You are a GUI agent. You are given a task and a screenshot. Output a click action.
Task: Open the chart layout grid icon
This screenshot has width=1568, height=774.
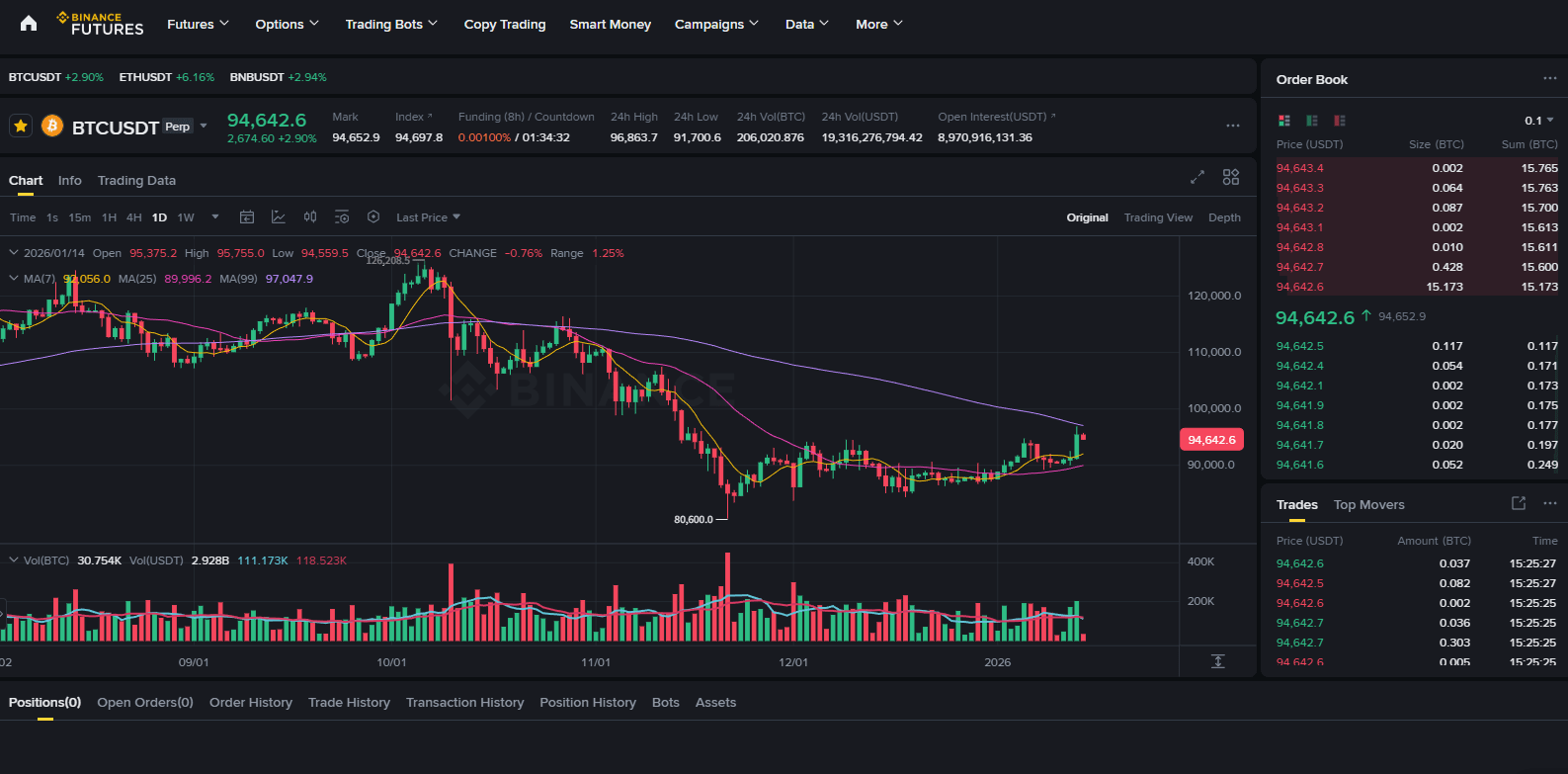(1231, 177)
